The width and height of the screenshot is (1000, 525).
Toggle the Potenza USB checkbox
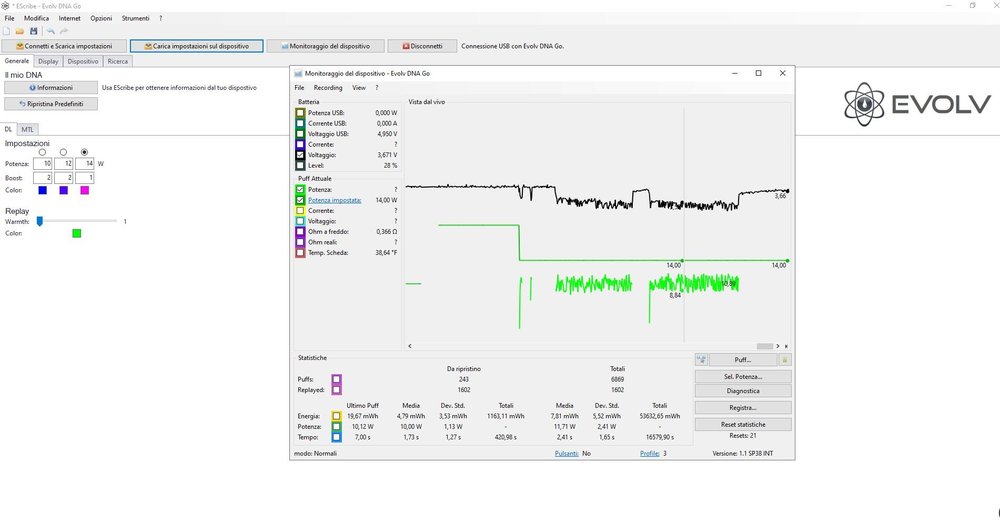point(300,113)
